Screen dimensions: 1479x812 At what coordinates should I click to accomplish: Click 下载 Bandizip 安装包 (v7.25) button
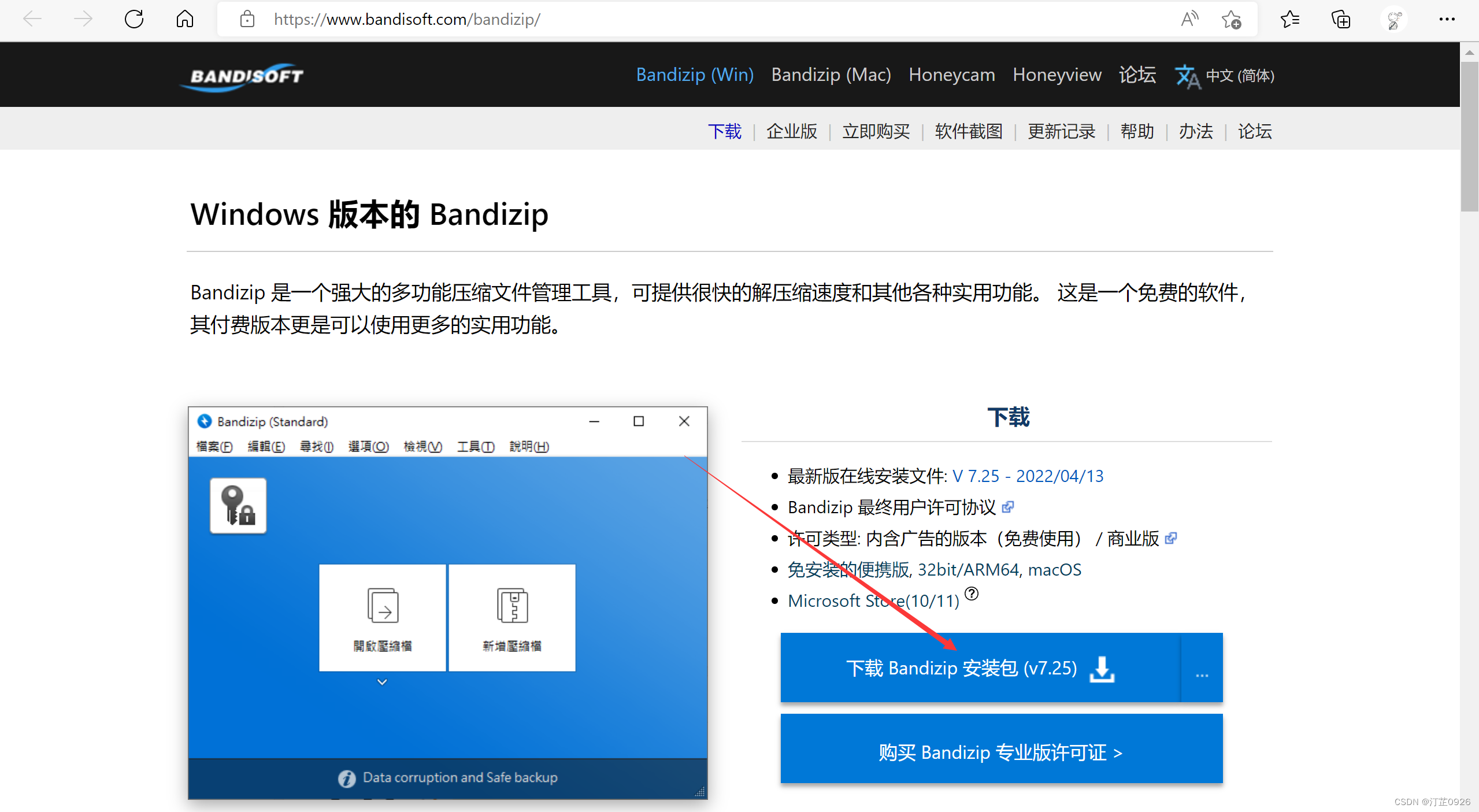[979, 668]
